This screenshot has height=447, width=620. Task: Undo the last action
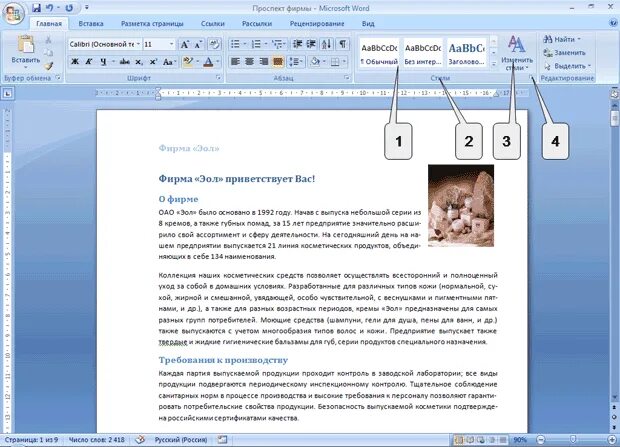click(49, 8)
